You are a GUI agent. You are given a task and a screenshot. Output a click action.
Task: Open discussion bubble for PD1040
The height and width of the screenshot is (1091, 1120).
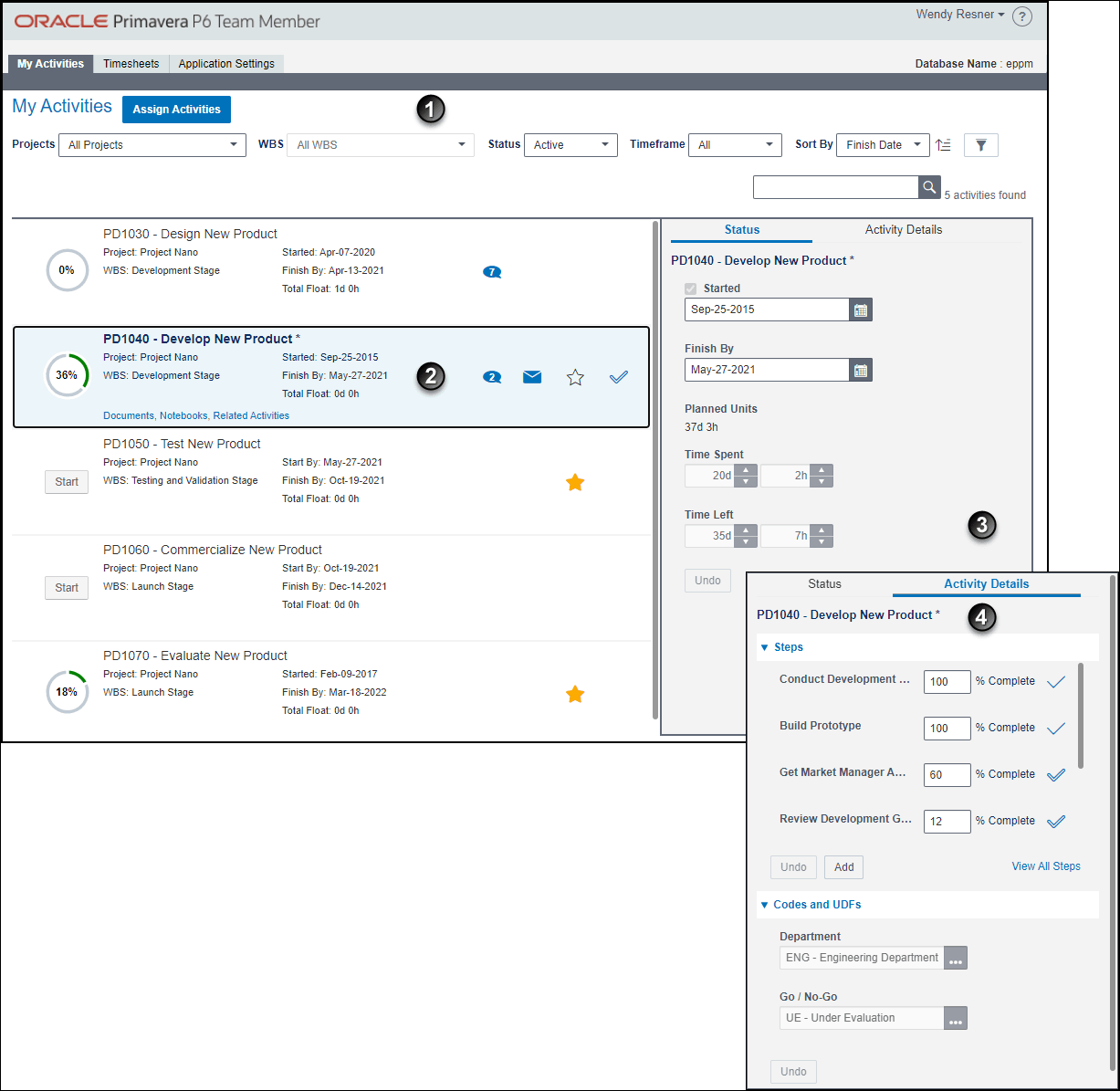point(492,377)
